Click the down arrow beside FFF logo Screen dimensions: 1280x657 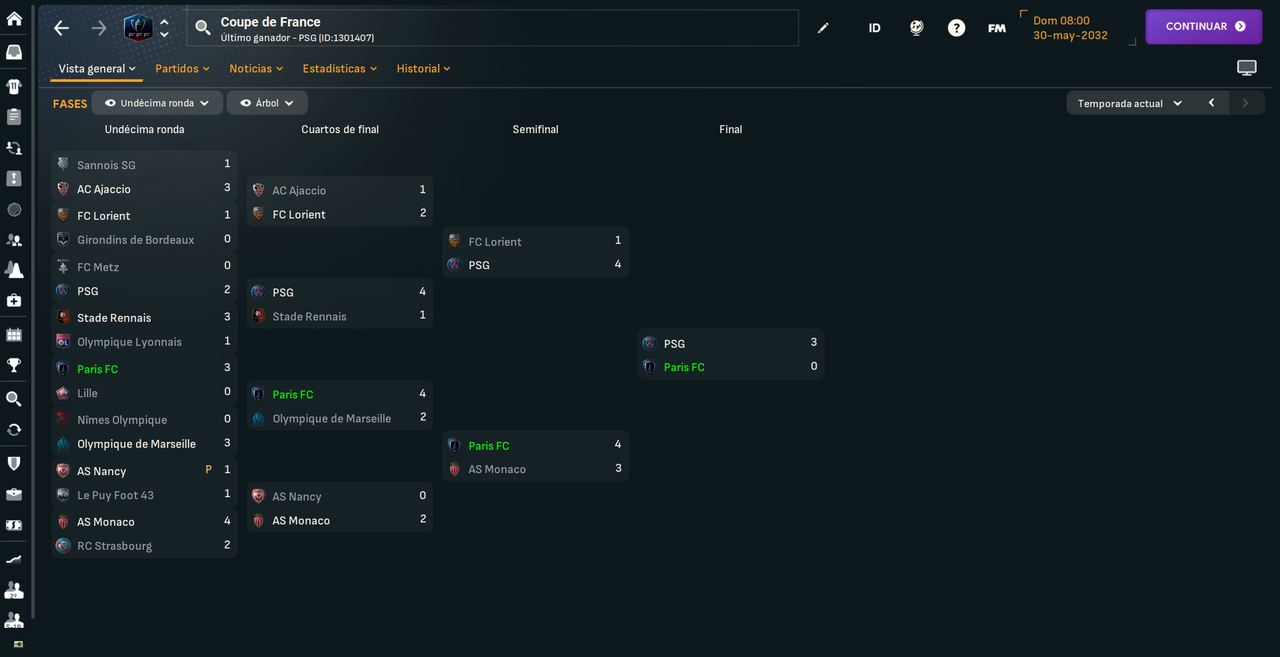tap(165, 34)
